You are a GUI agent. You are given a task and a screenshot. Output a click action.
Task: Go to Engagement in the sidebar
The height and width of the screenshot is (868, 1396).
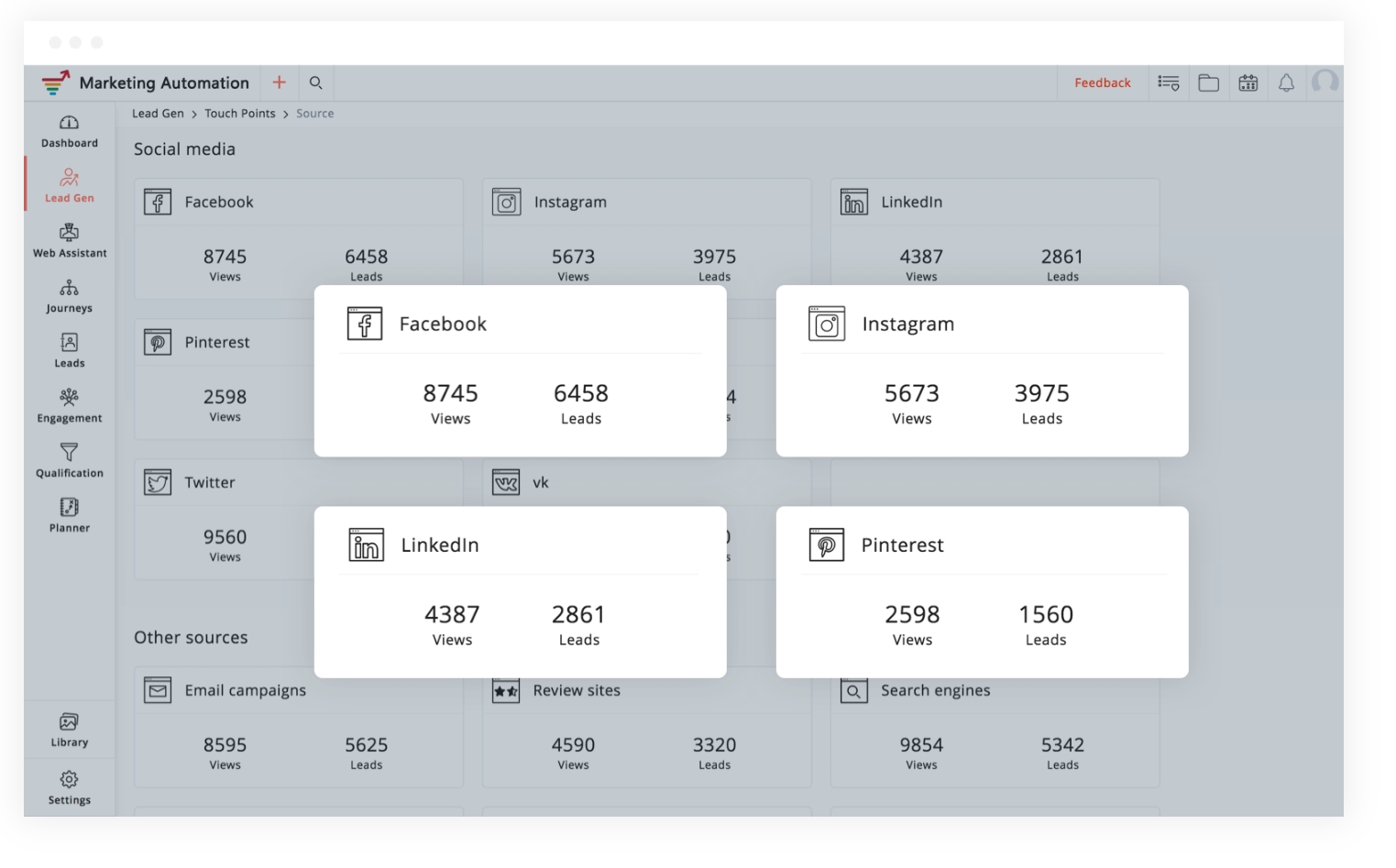tap(69, 406)
